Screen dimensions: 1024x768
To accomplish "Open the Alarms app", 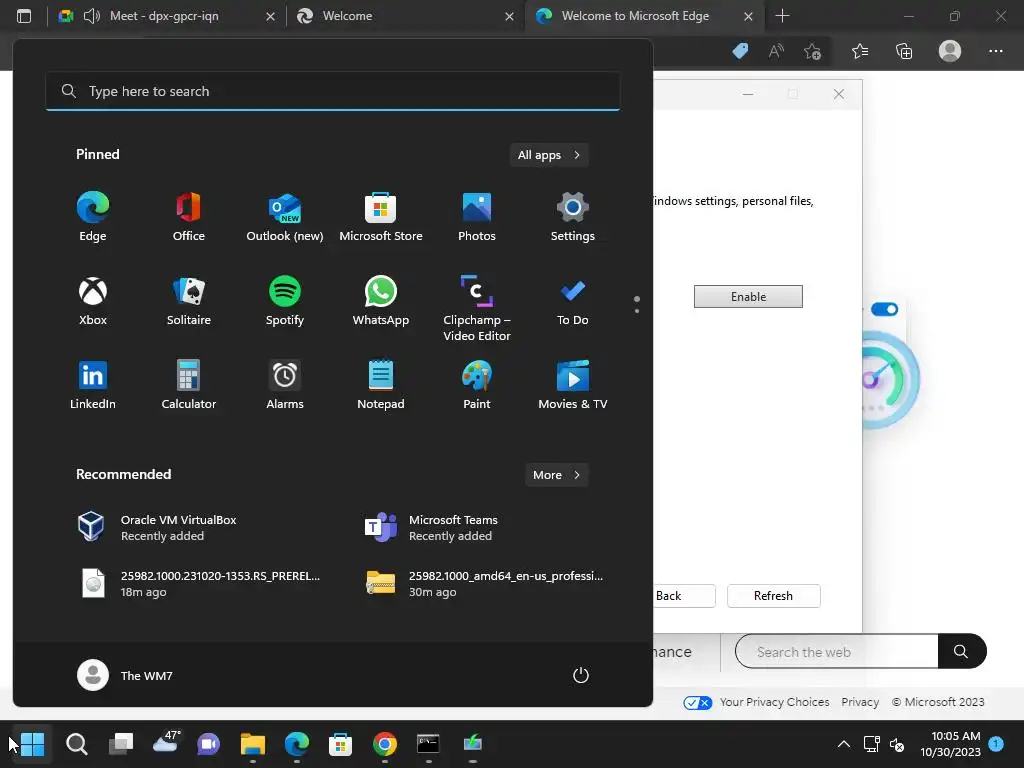I will coord(285,385).
